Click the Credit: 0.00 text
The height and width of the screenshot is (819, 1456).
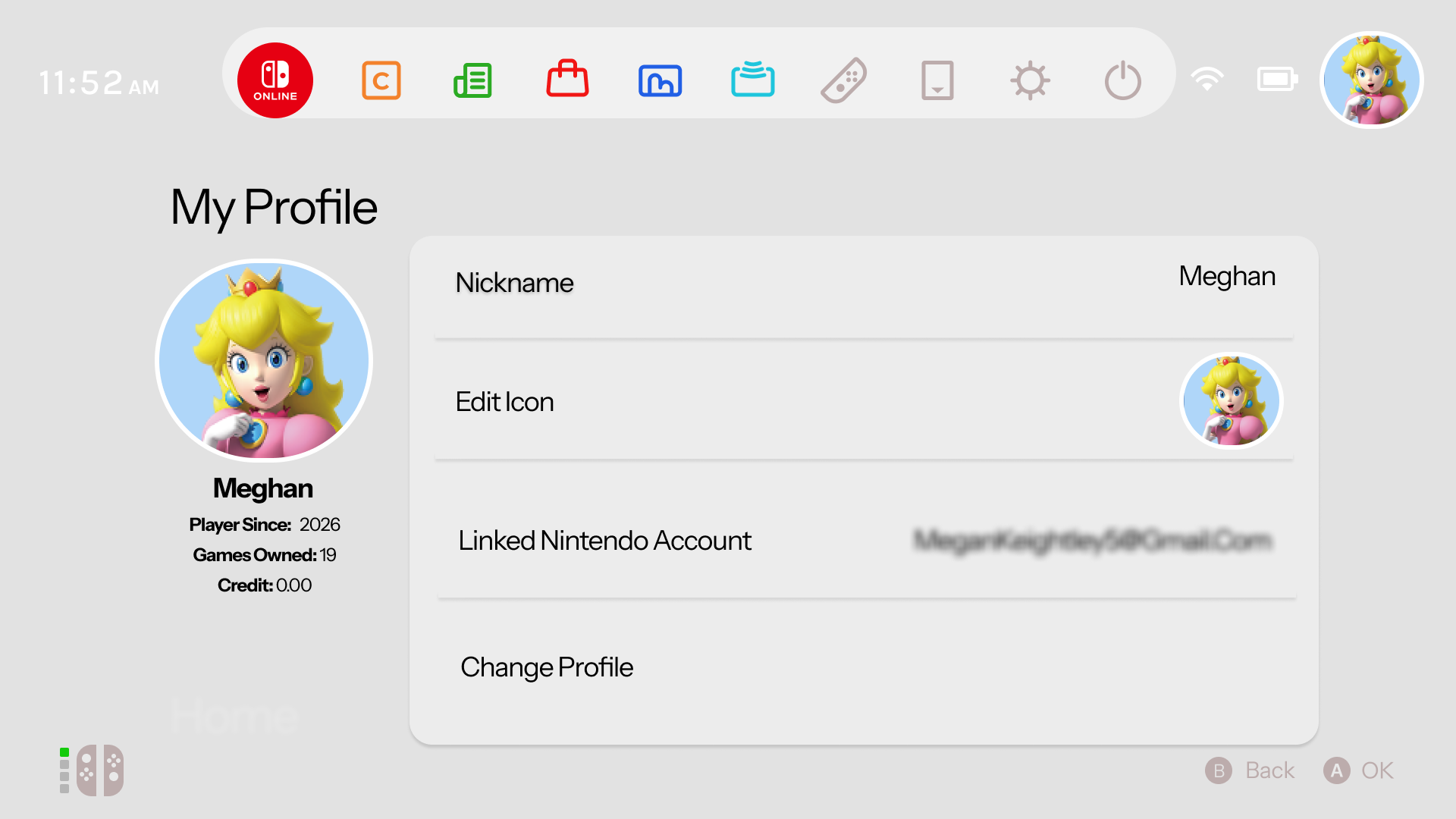click(x=264, y=585)
